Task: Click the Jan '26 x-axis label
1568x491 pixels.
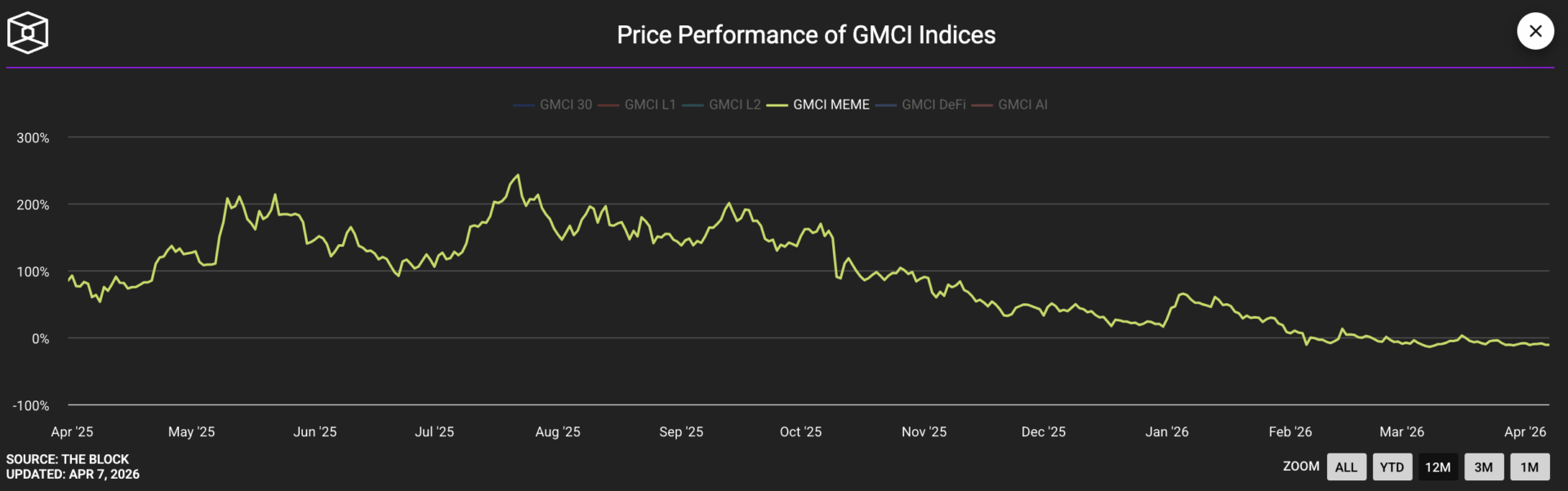Action: (x=1166, y=431)
